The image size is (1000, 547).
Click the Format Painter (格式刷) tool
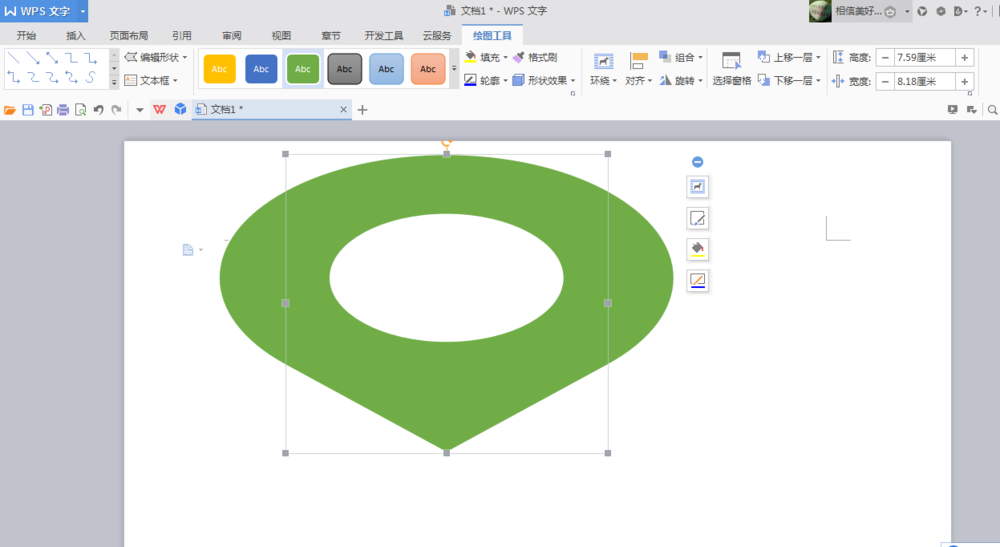(x=535, y=58)
